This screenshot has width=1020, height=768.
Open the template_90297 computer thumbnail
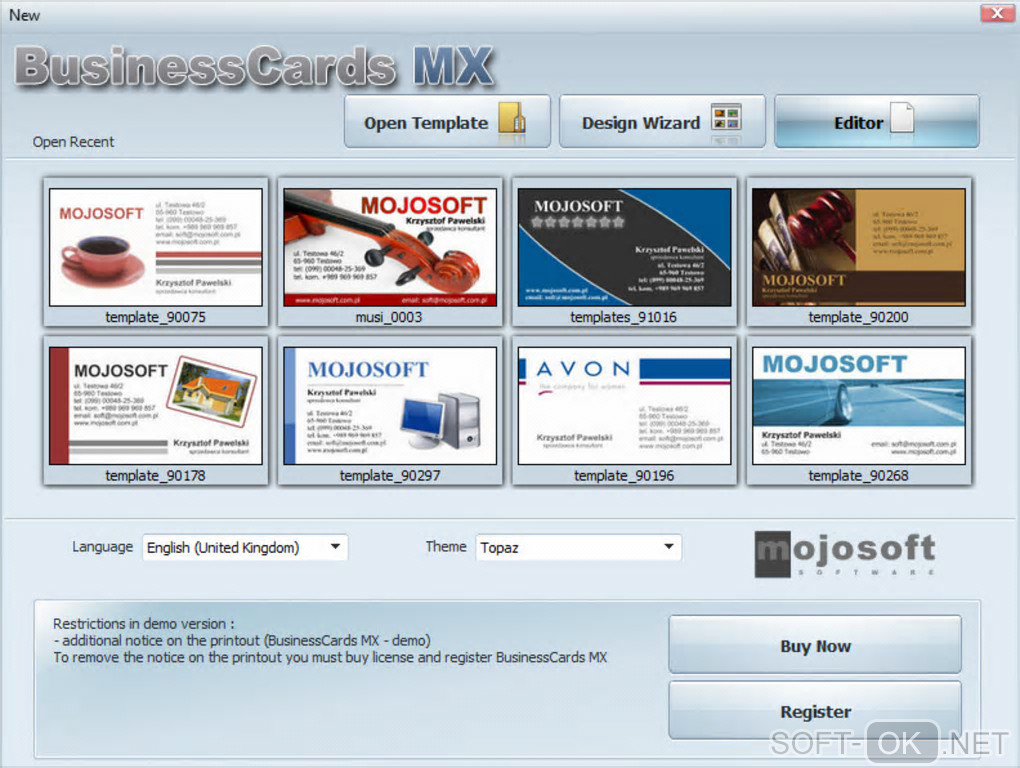coord(390,406)
